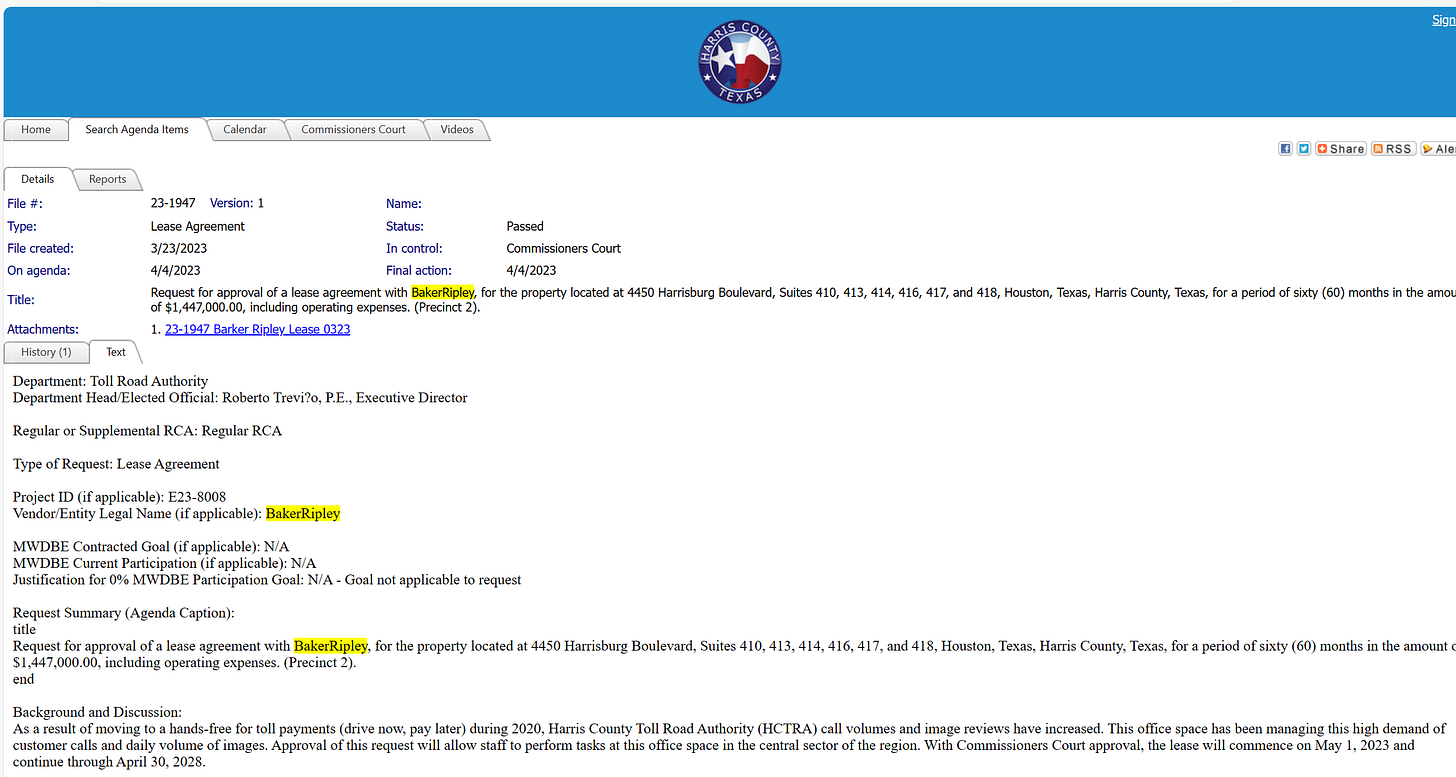The image size is (1456, 777).
Task: Open the Share button menu
Action: 1341,148
